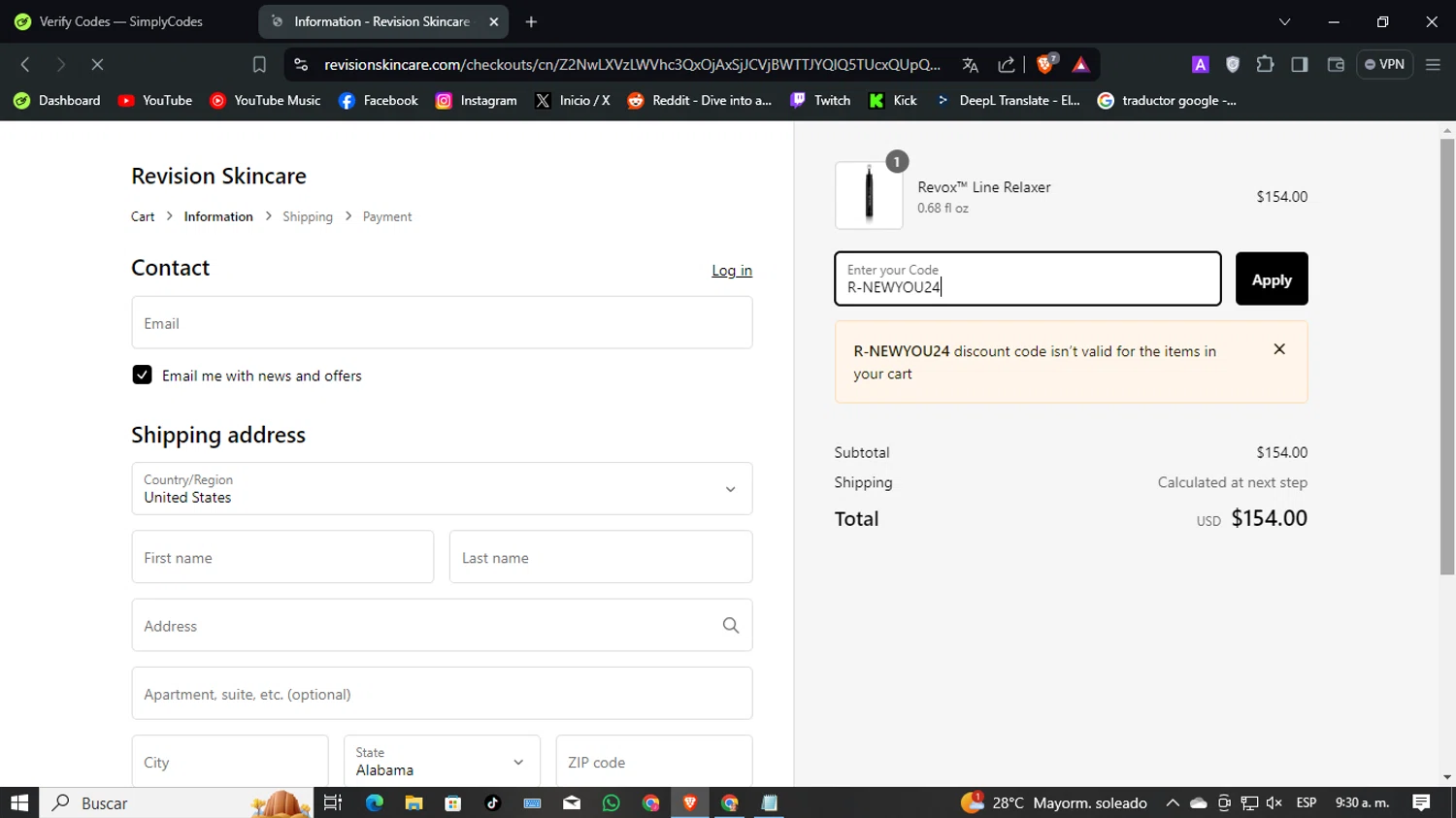
Task: Open the purple A extension icon
Action: coord(1201,65)
